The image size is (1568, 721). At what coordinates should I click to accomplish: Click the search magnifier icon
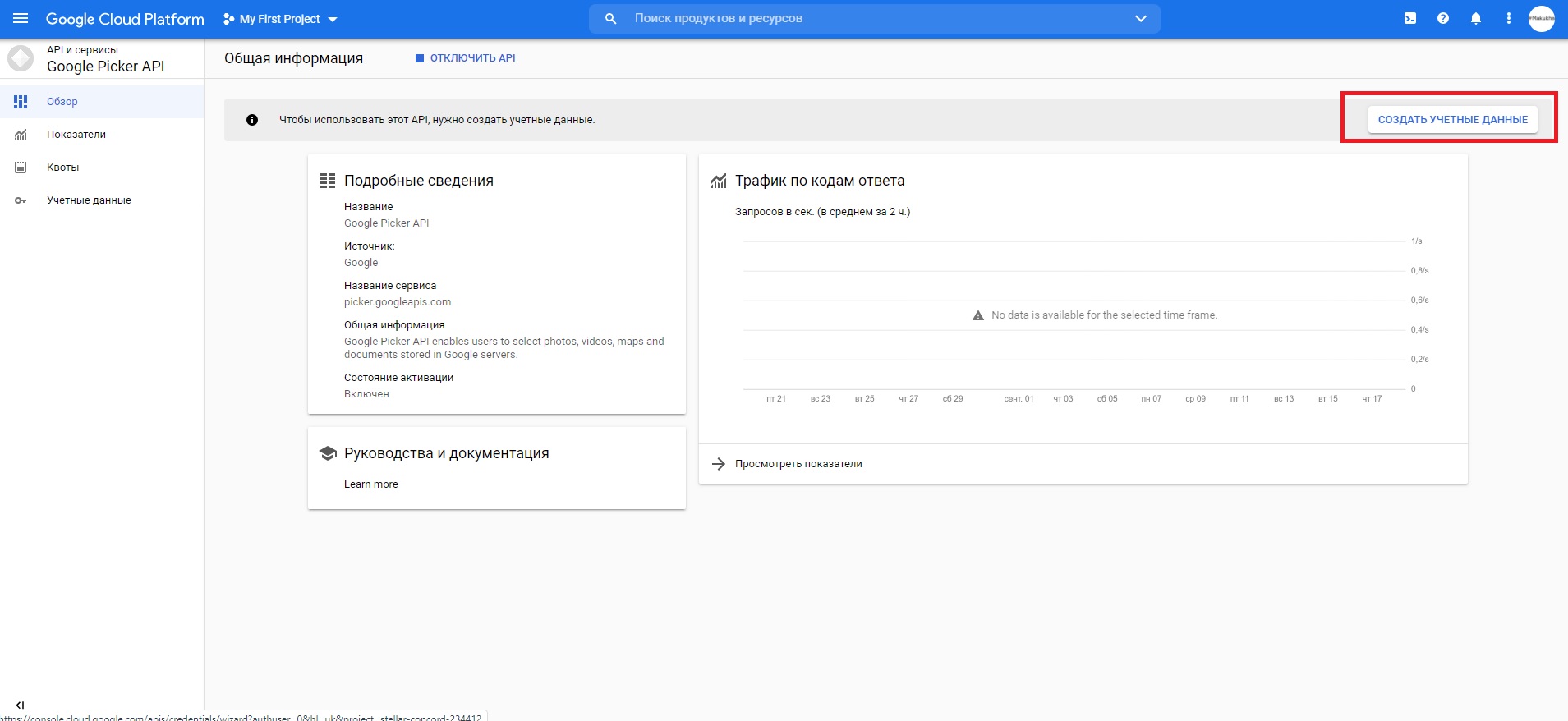(610, 18)
